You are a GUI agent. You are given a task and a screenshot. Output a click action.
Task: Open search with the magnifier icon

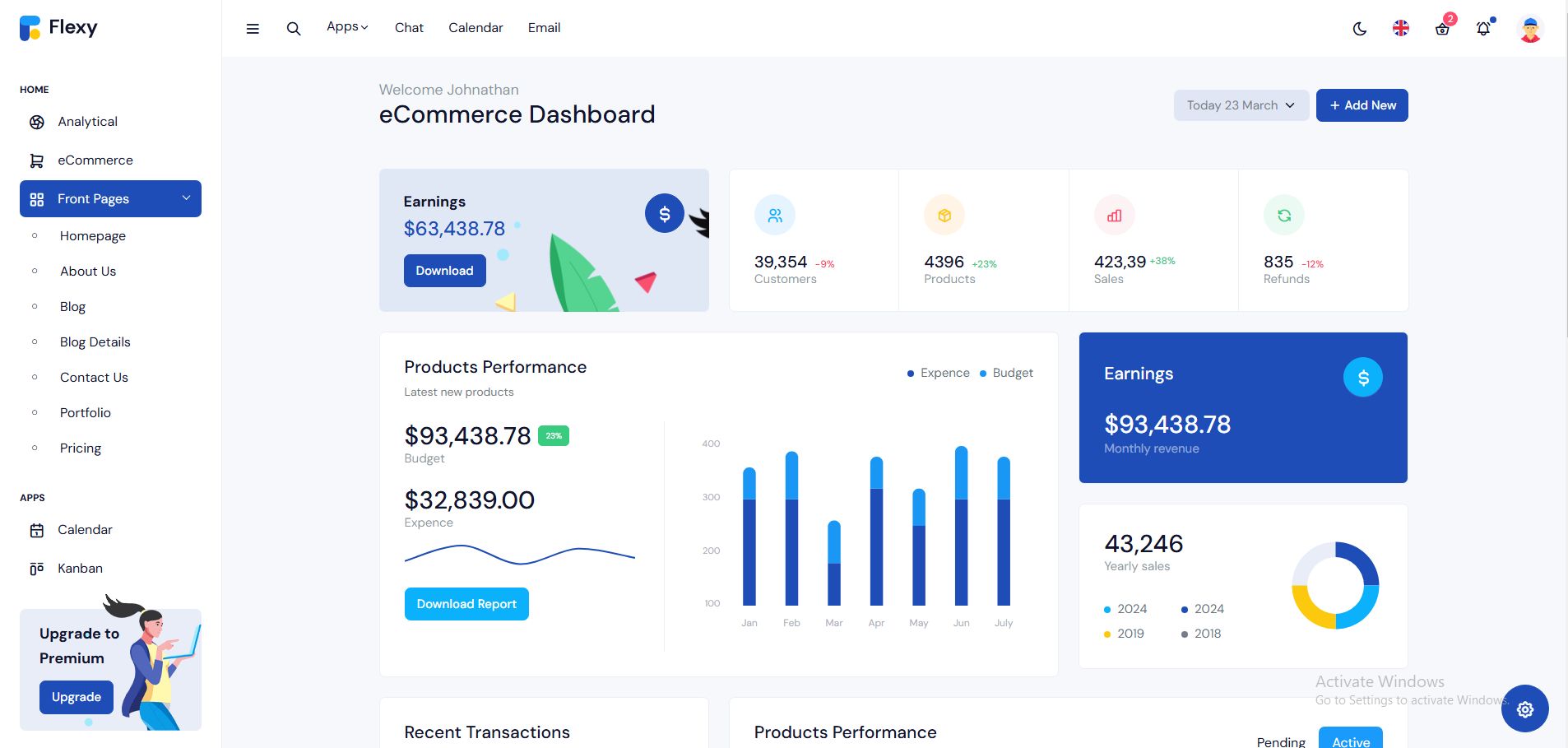(x=294, y=29)
